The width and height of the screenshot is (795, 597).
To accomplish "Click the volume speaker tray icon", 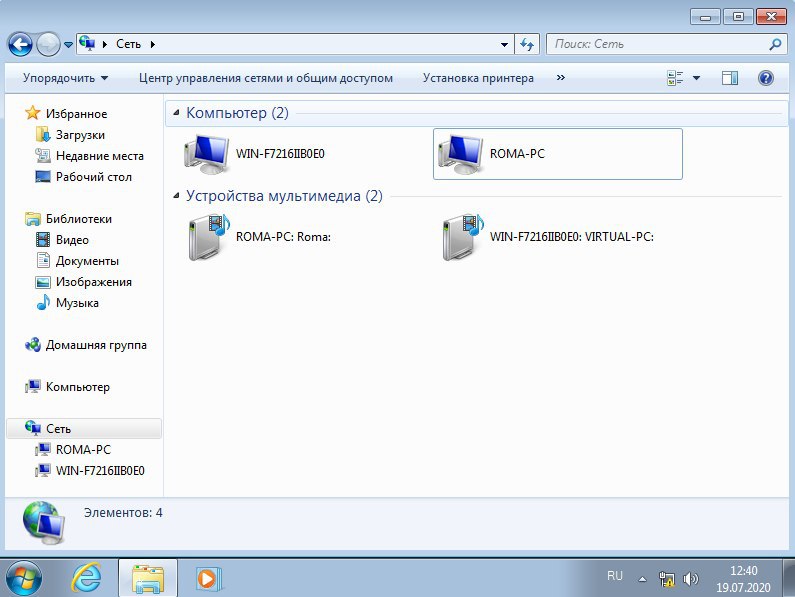I will click(x=691, y=579).
